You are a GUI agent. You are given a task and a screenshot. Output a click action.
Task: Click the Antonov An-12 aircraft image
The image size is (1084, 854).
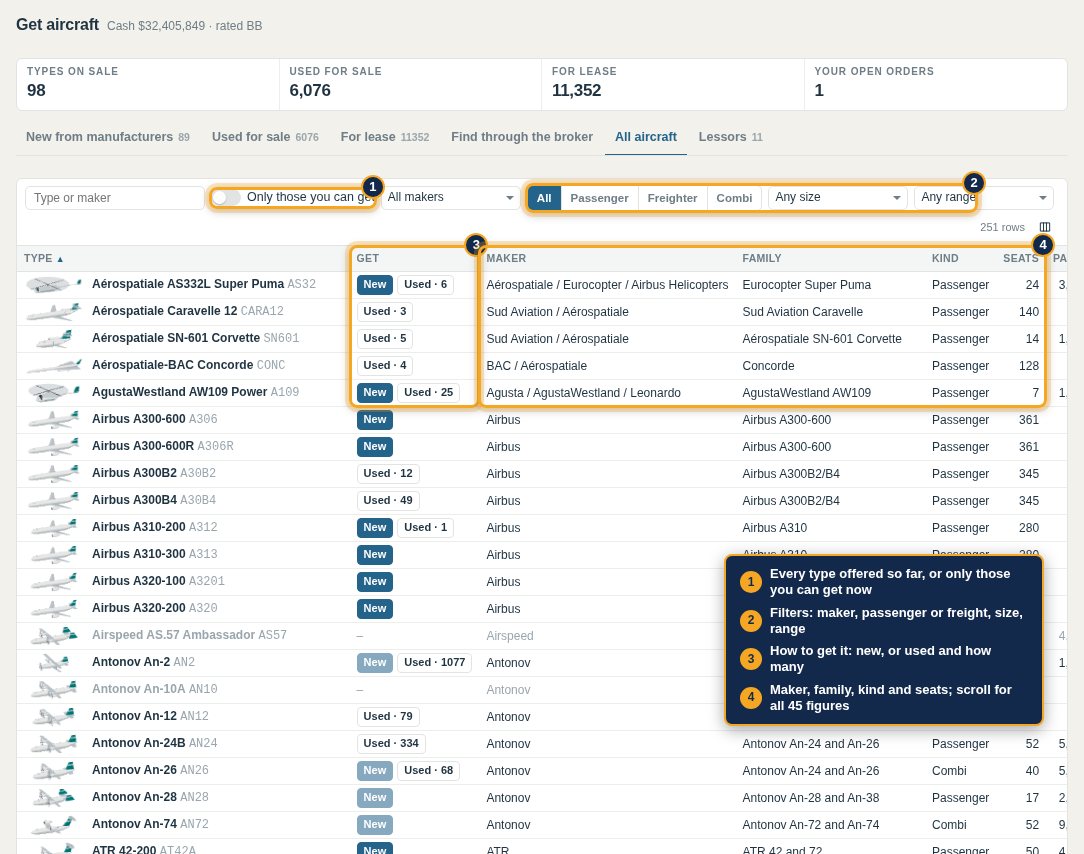(x=53, y=716)
